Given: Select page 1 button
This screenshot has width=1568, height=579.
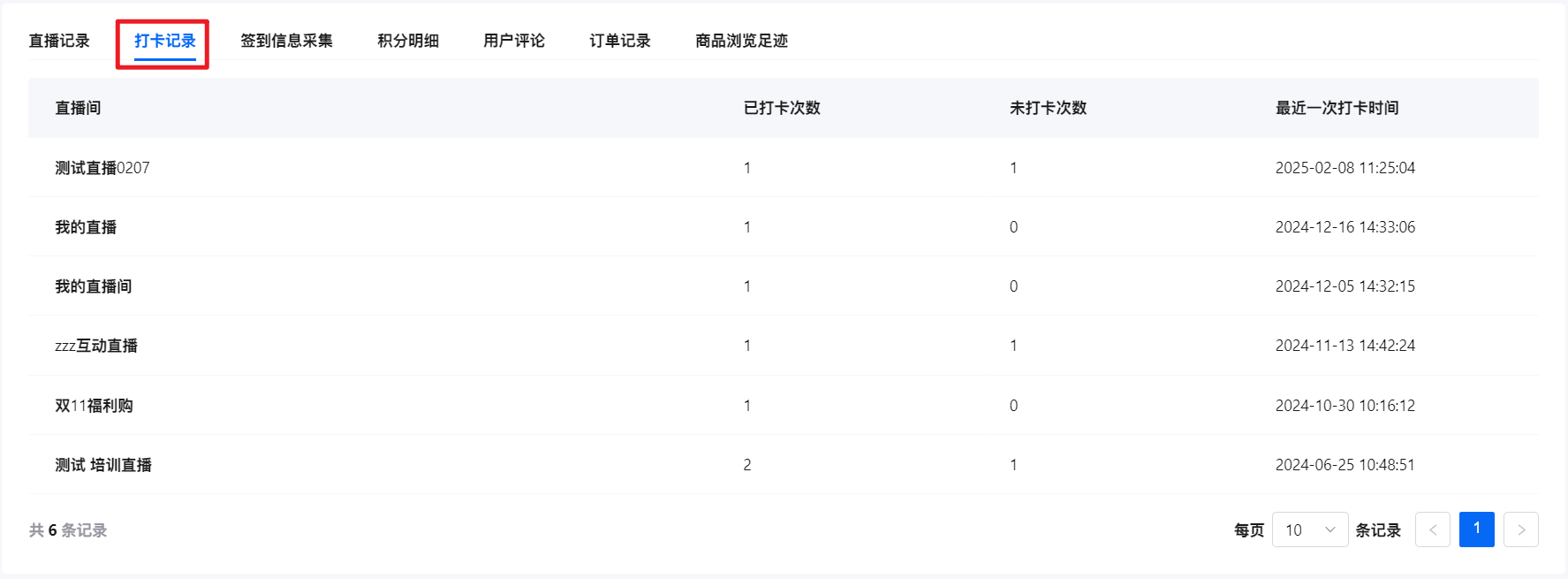Looking at the screenshot, I should point(1476,529).
